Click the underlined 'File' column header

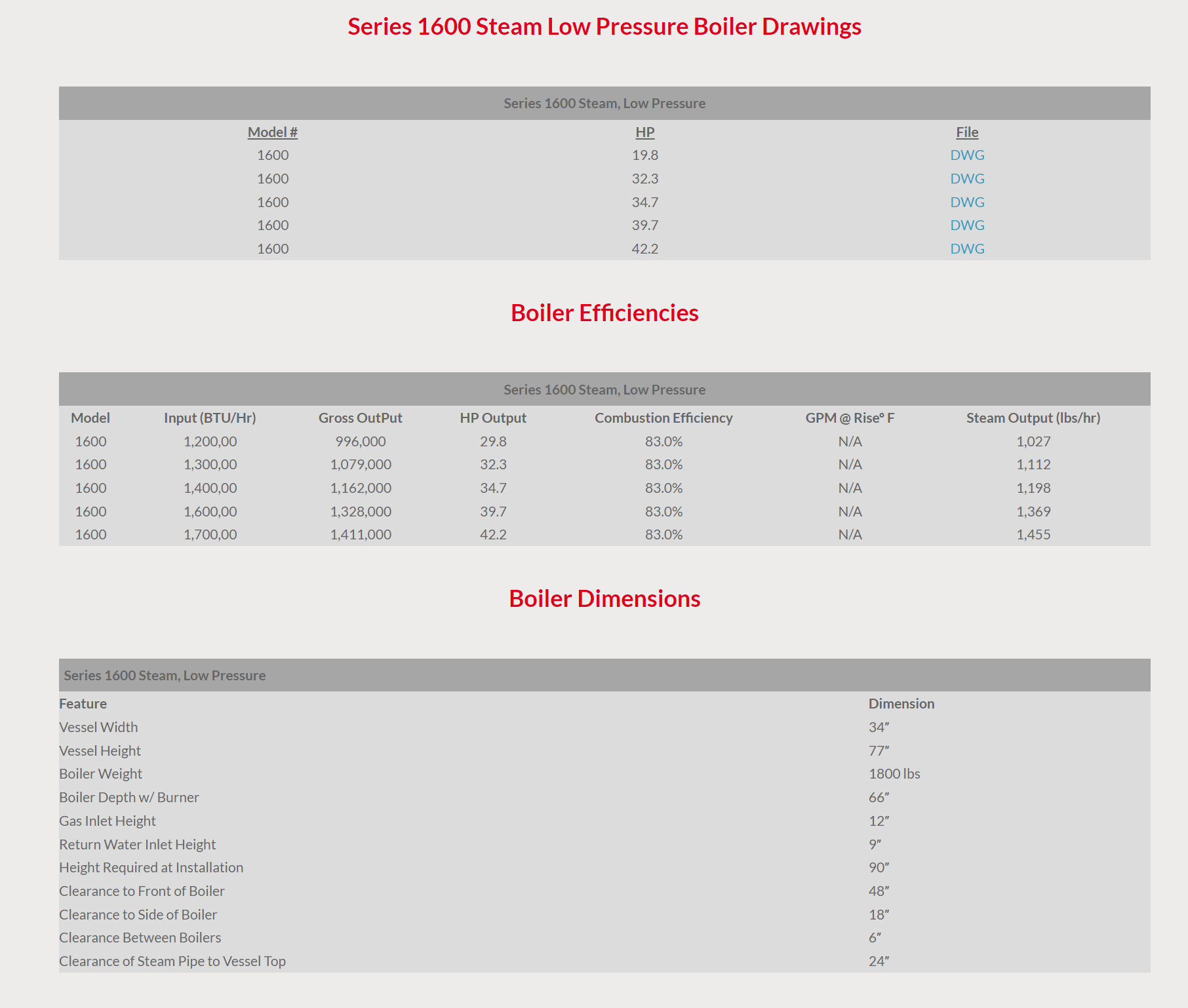[x=967, y=132]
